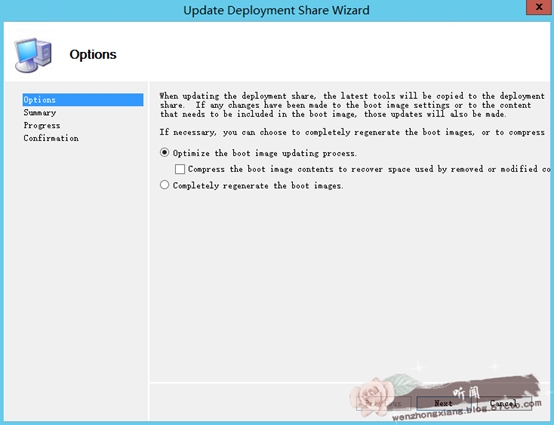This screenshot has height=425, width=554.
Task: Click the computer wizard icon in header
Action: [x=33, y=55]
